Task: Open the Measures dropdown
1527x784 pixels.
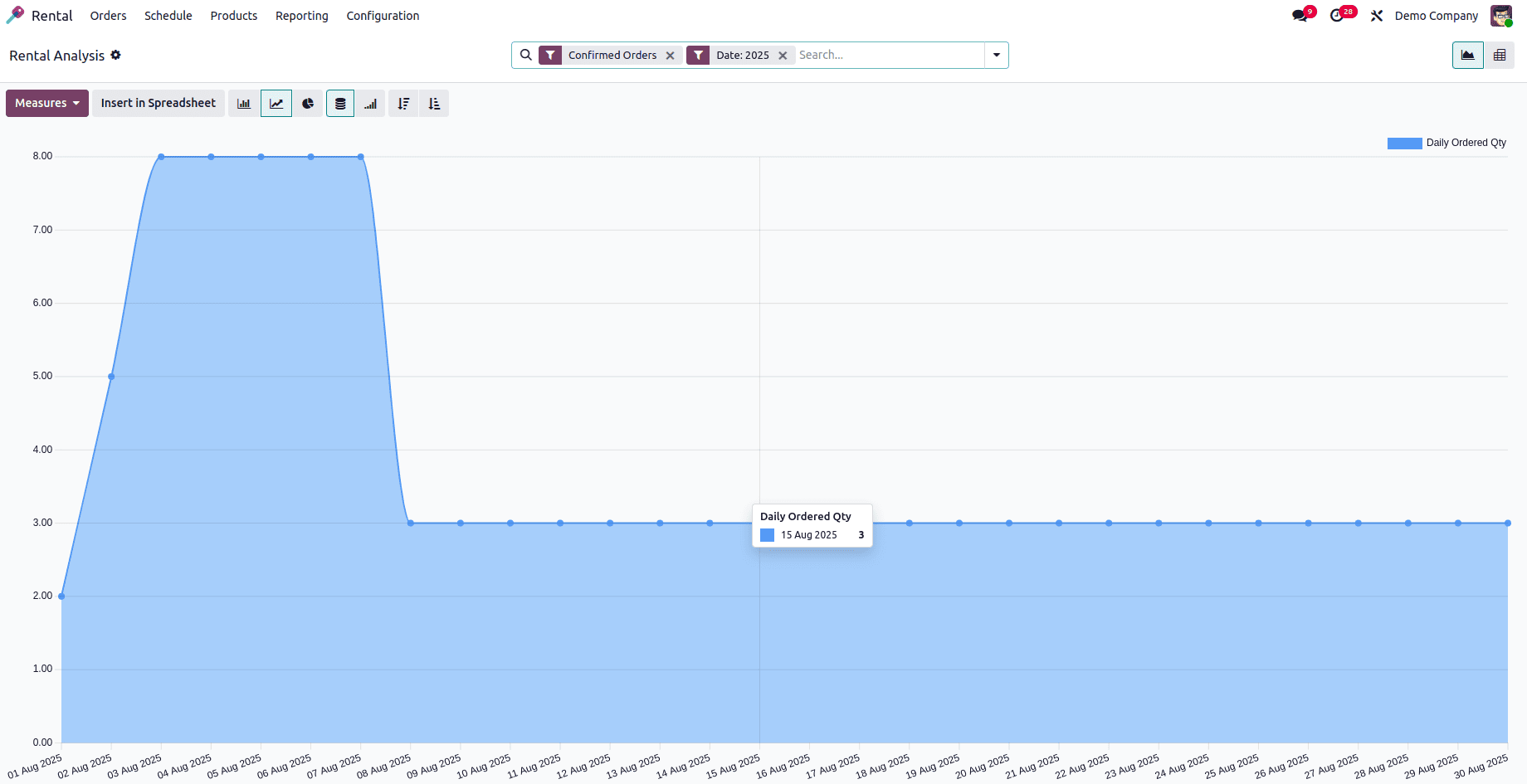Action: click(x=47, y=104)
